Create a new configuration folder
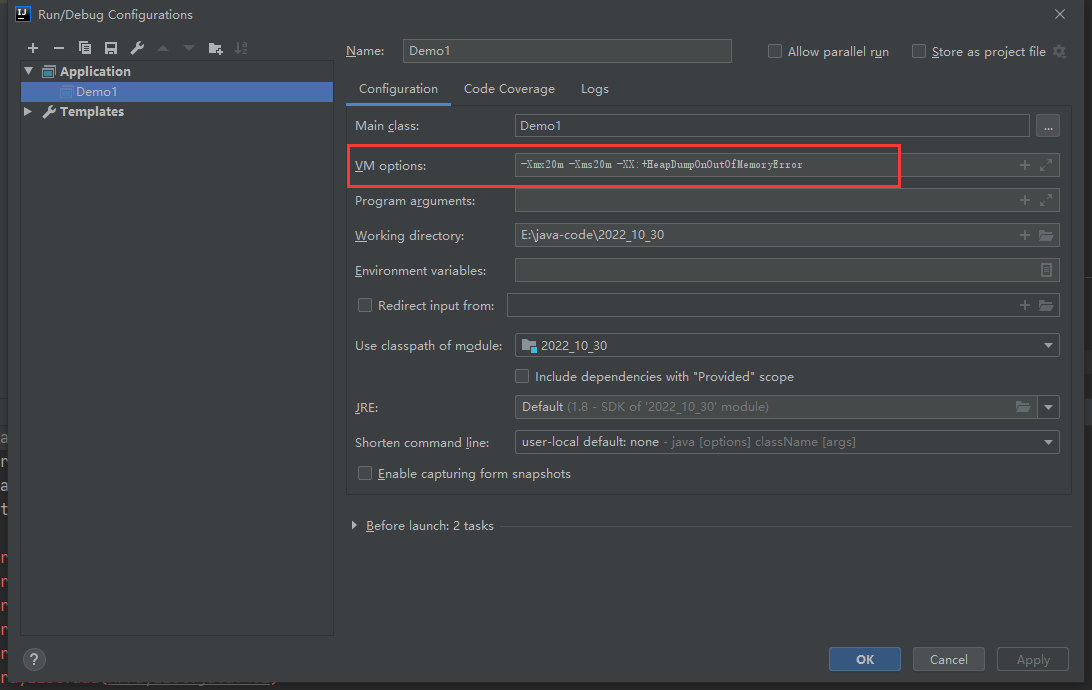The height and width of the screenshot is (690, 1092). 215,48
